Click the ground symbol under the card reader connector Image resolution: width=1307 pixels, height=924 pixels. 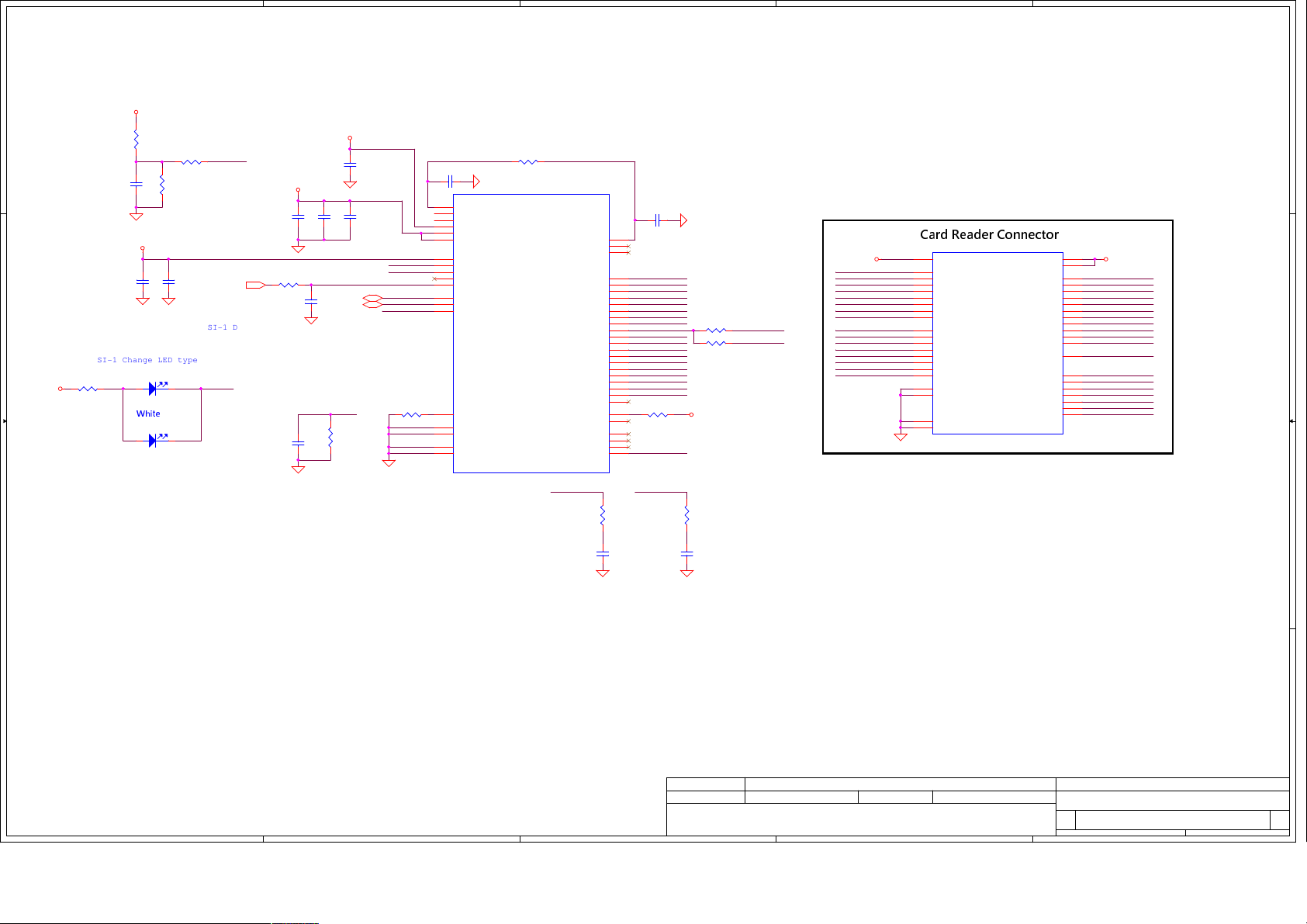(x=901, y=437)
